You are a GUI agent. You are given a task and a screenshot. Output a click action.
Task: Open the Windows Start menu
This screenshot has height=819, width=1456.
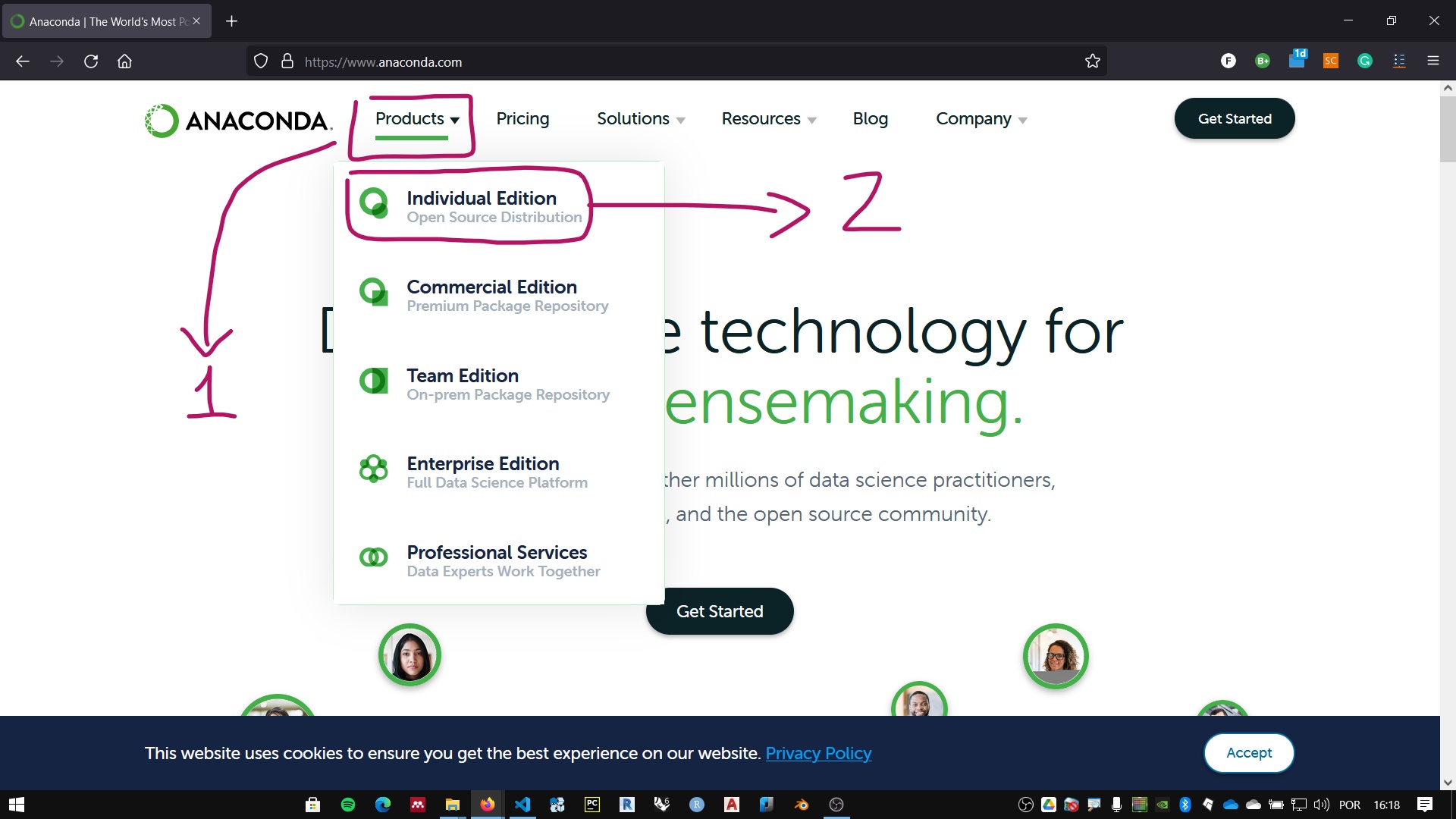[x=17, y=805]
